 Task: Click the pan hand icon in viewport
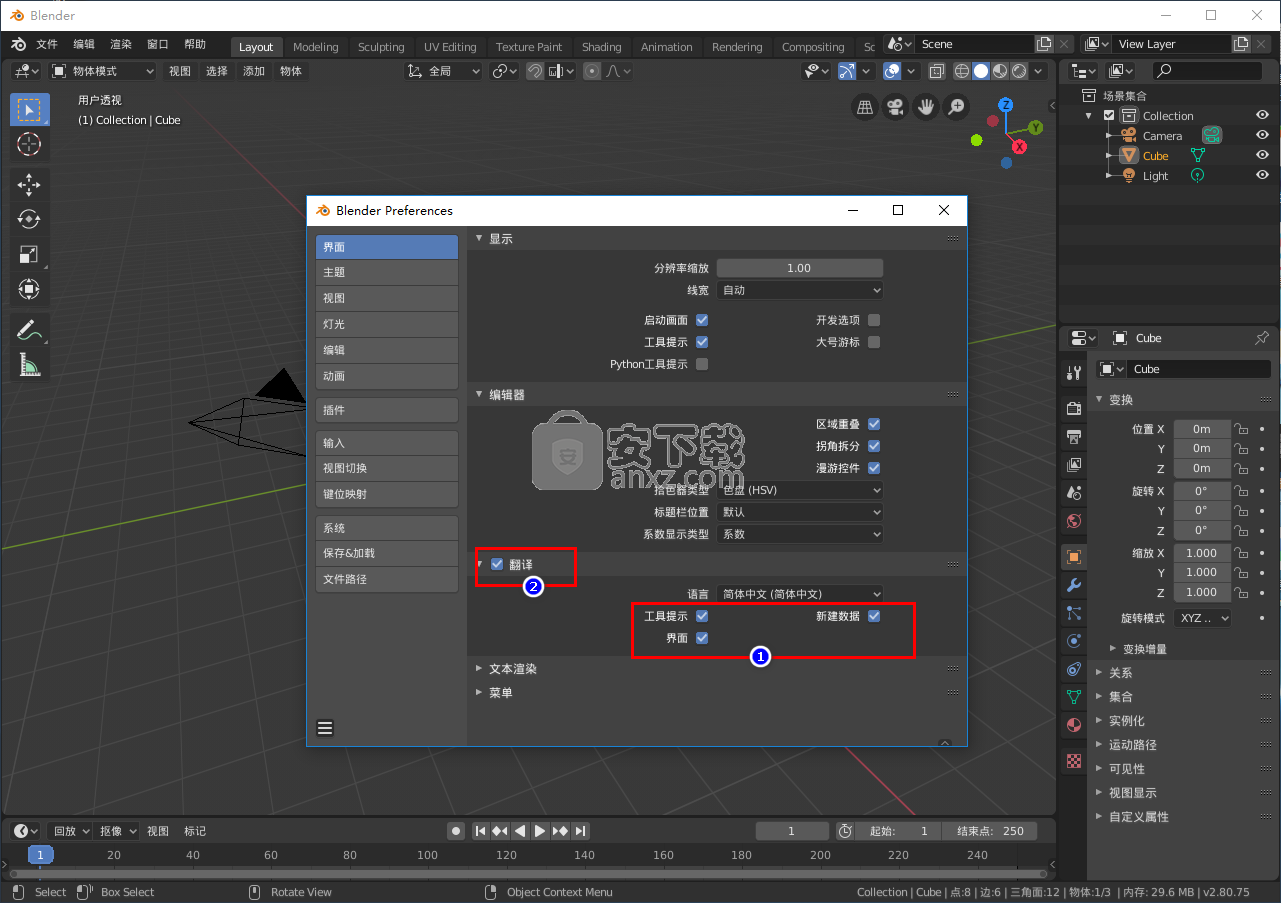click(x=926, y=106)
